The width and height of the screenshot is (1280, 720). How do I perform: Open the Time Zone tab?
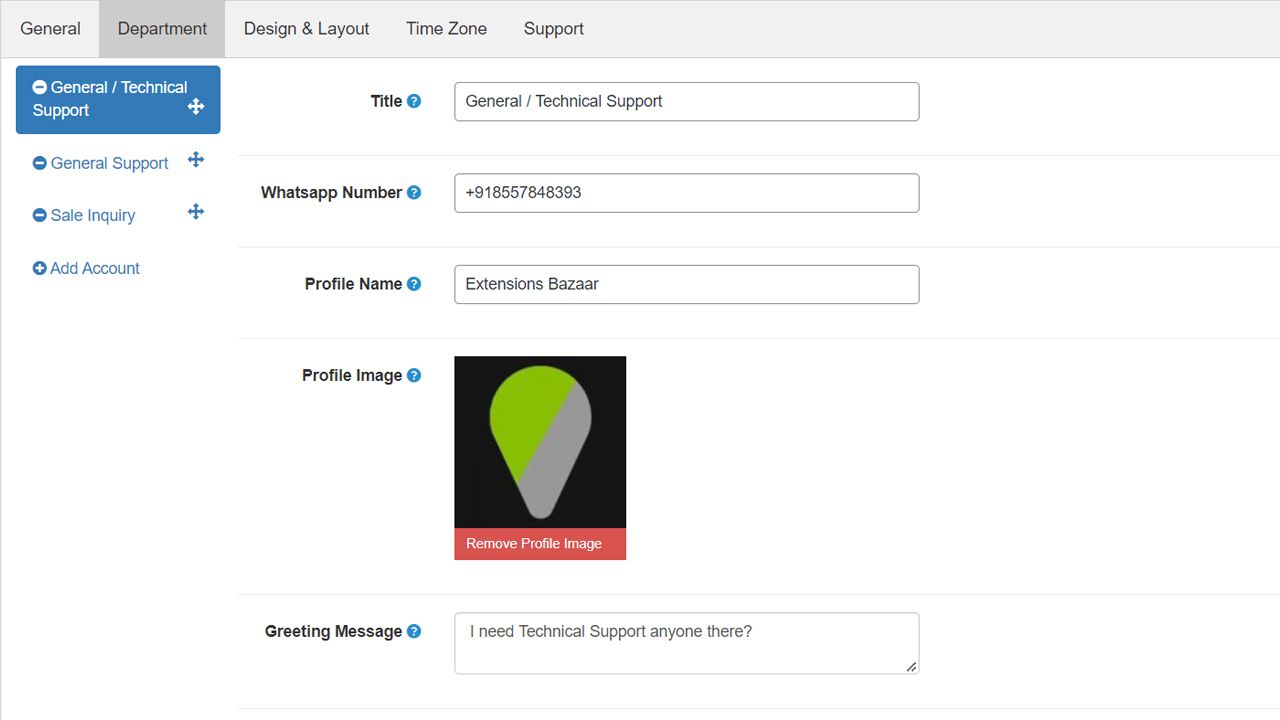tap(446, 29)
